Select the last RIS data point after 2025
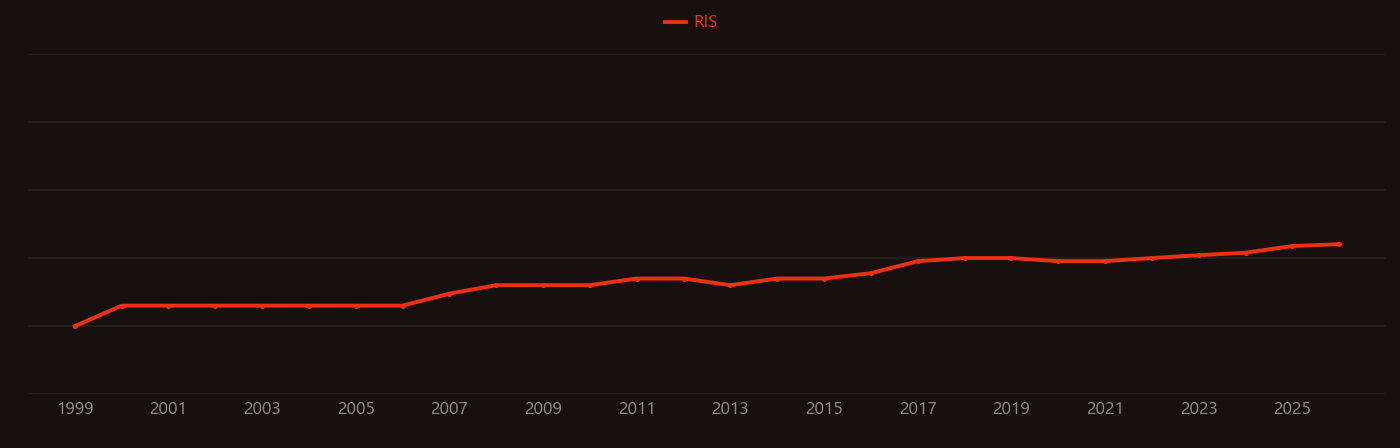Screen dimensions: 1400x448 1339,244
